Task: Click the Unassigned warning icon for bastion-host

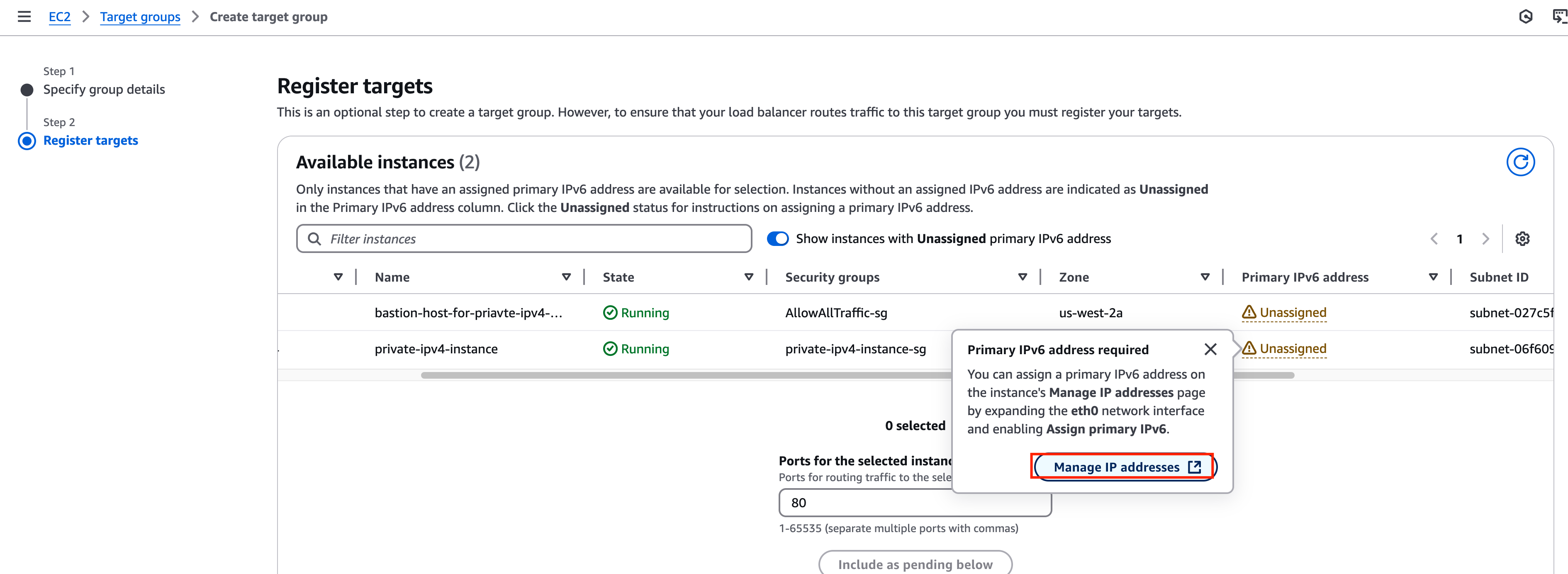Action: pos(1248,311)
